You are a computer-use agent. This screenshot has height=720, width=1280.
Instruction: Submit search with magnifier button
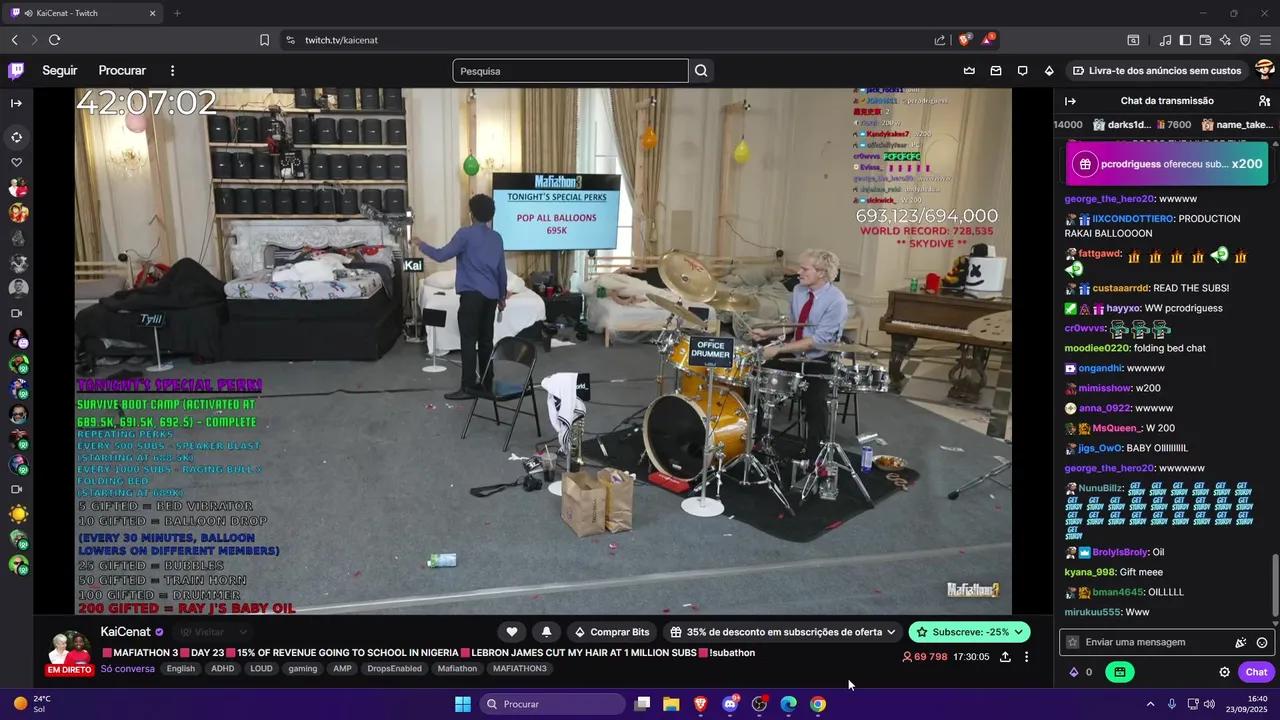[x=701, y=71]
